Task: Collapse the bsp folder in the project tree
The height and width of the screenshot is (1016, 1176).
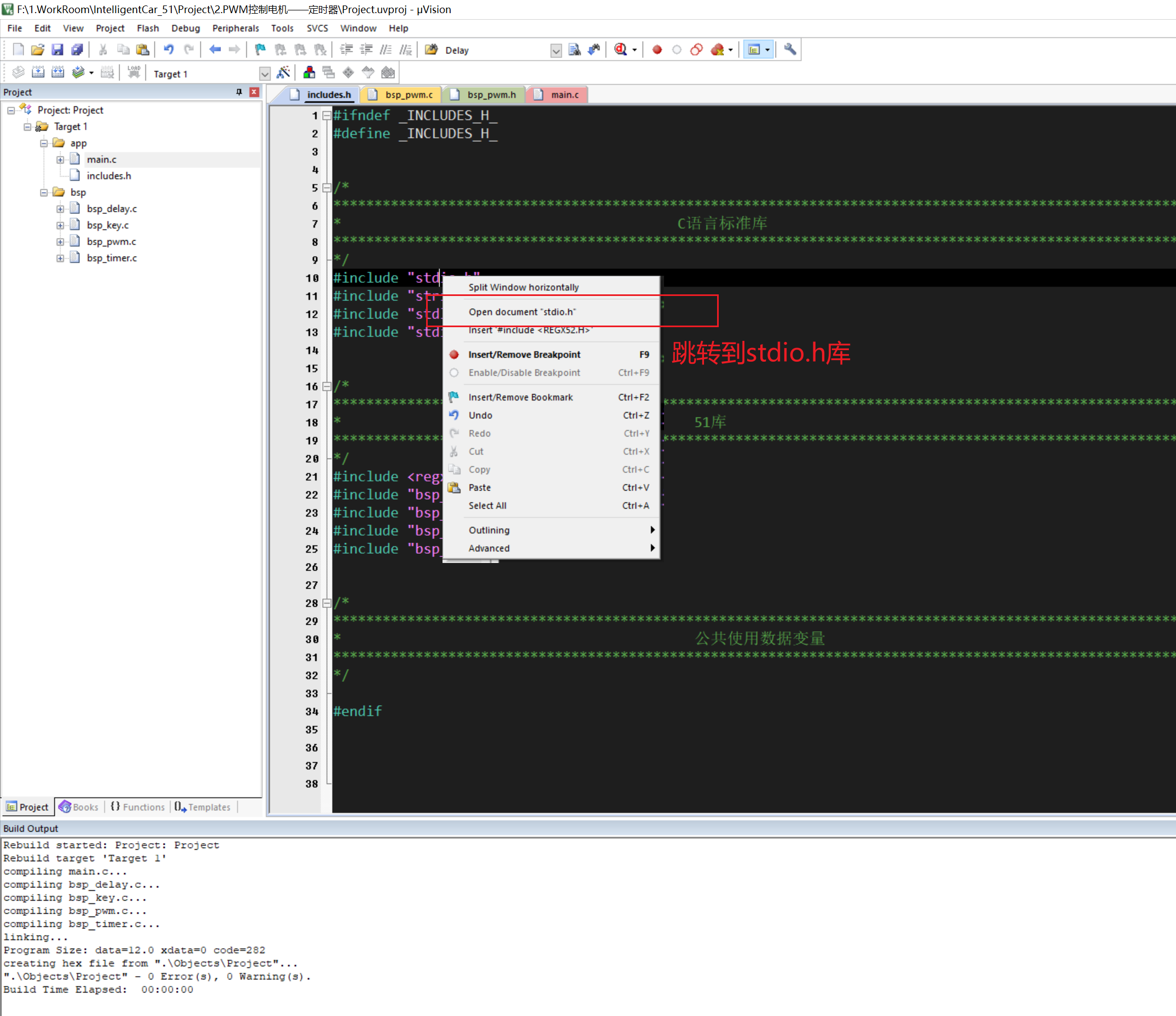Action: coord(44,193)
